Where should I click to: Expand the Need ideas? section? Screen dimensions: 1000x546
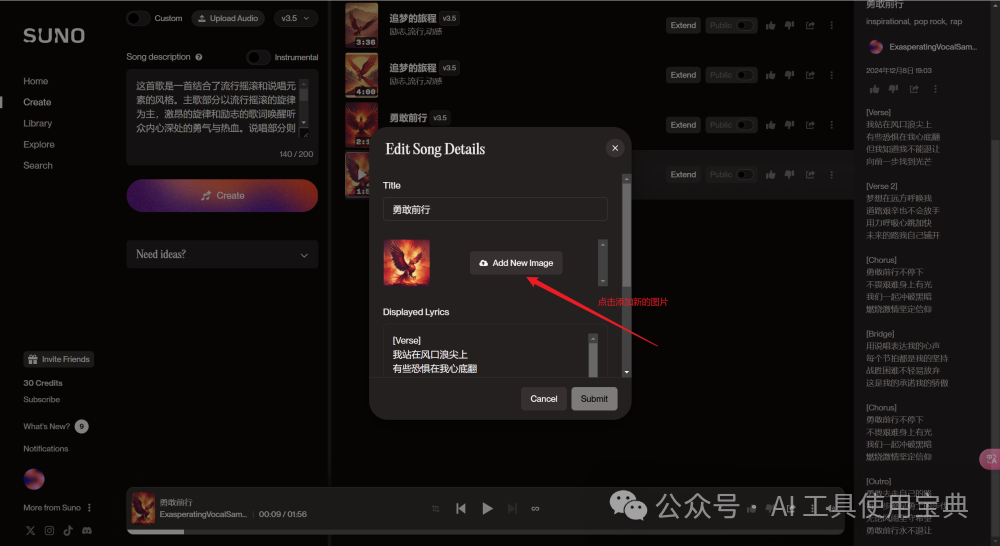tap(222, 255)
